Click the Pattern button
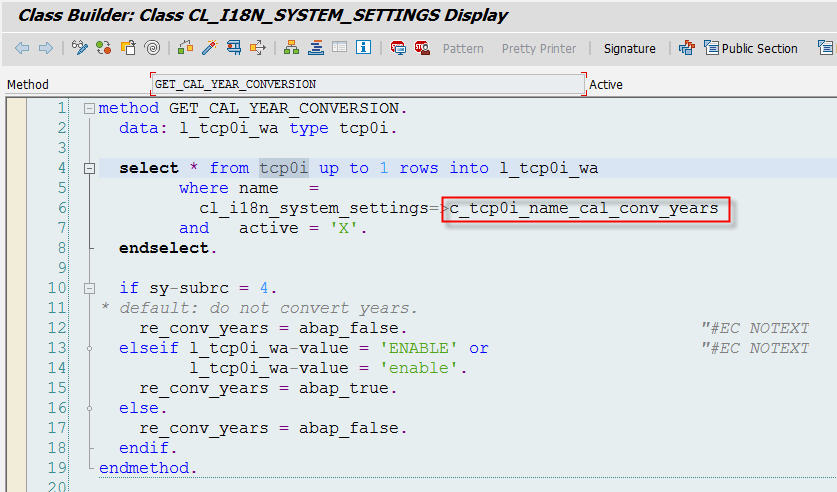Viewport: 837px width, 492px height. pyautogui.click(x=463, y=49)
